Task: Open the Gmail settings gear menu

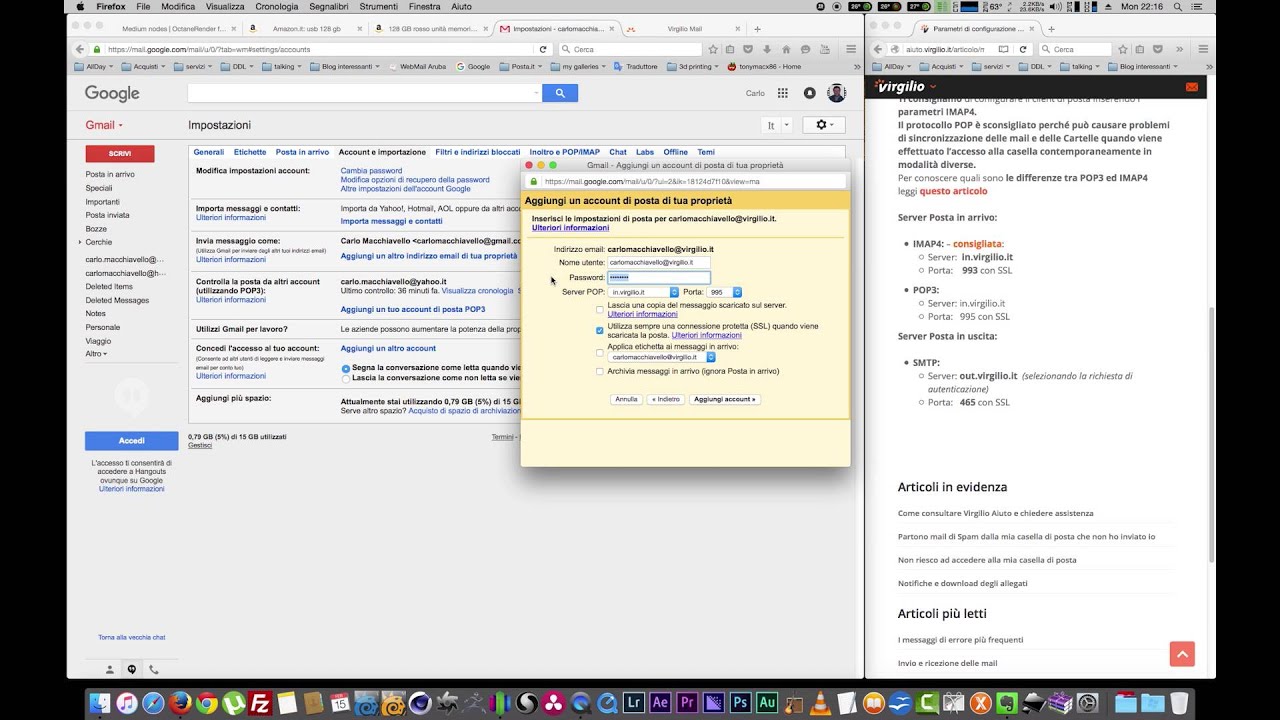Action: 825,125
